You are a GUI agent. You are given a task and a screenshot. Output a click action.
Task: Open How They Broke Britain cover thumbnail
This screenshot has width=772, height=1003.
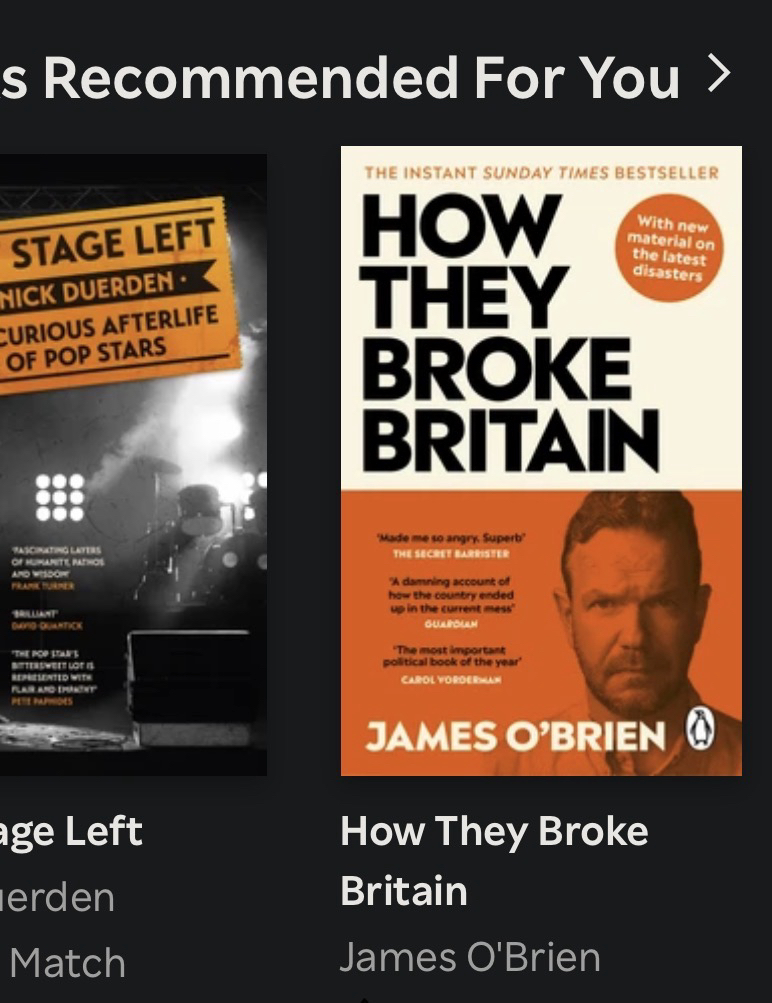[541, 461]
